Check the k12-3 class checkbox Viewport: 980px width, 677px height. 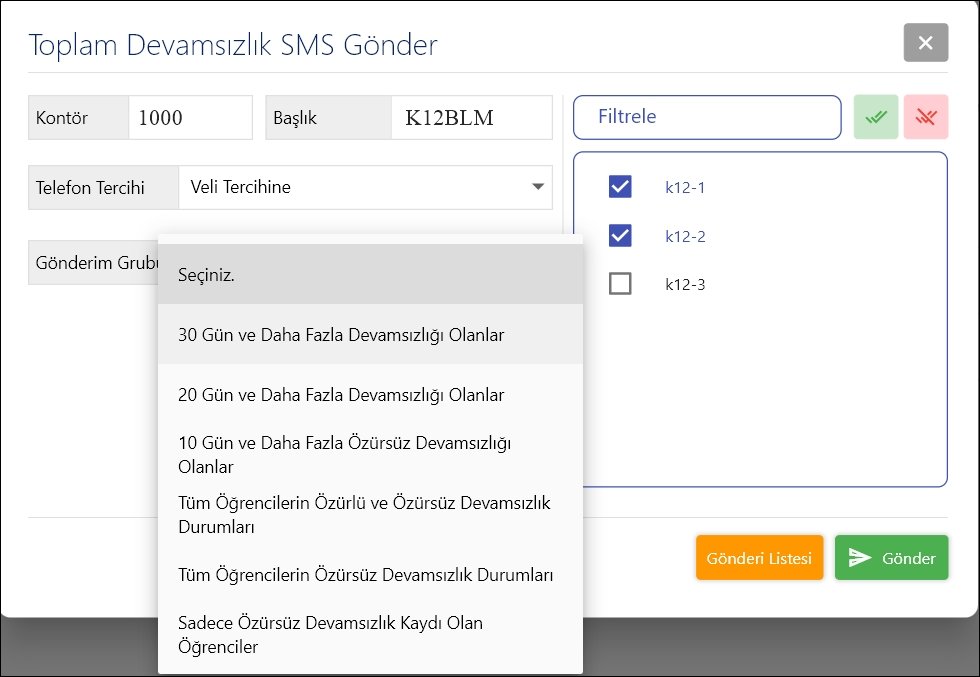[x=620, y=284]
